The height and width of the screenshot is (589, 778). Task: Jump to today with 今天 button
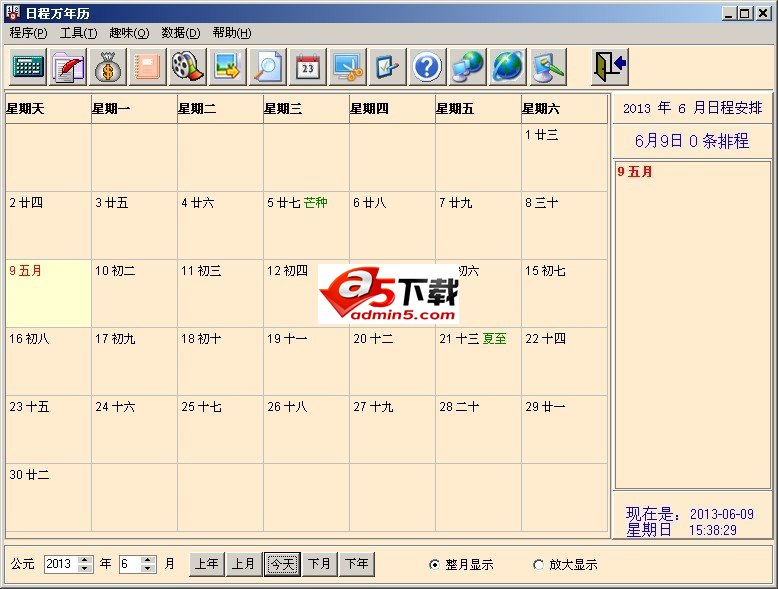pos(282,564)
